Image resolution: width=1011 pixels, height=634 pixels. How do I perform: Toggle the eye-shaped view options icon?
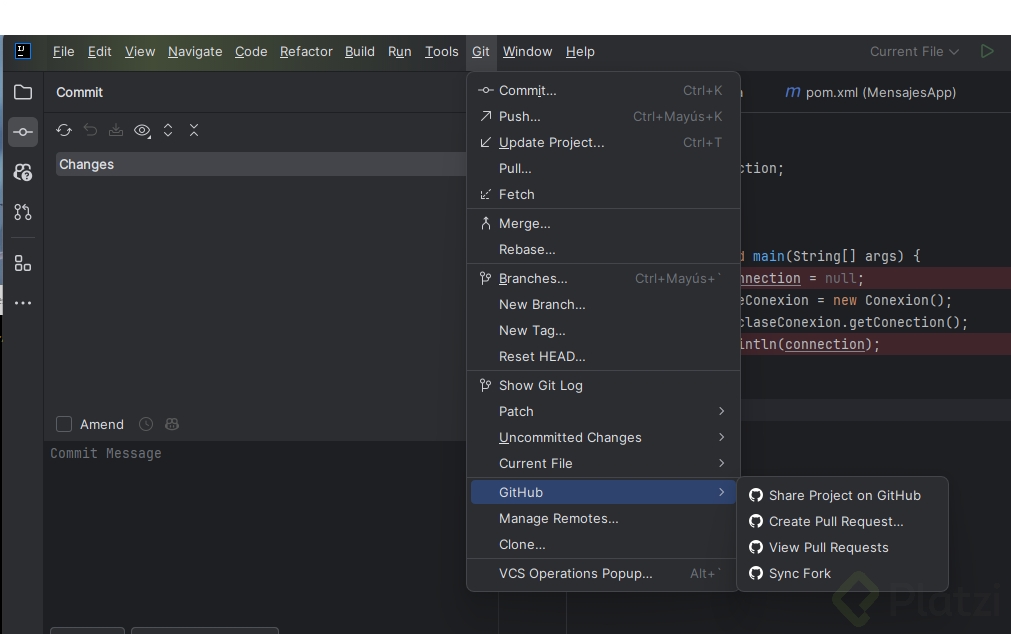142,130
